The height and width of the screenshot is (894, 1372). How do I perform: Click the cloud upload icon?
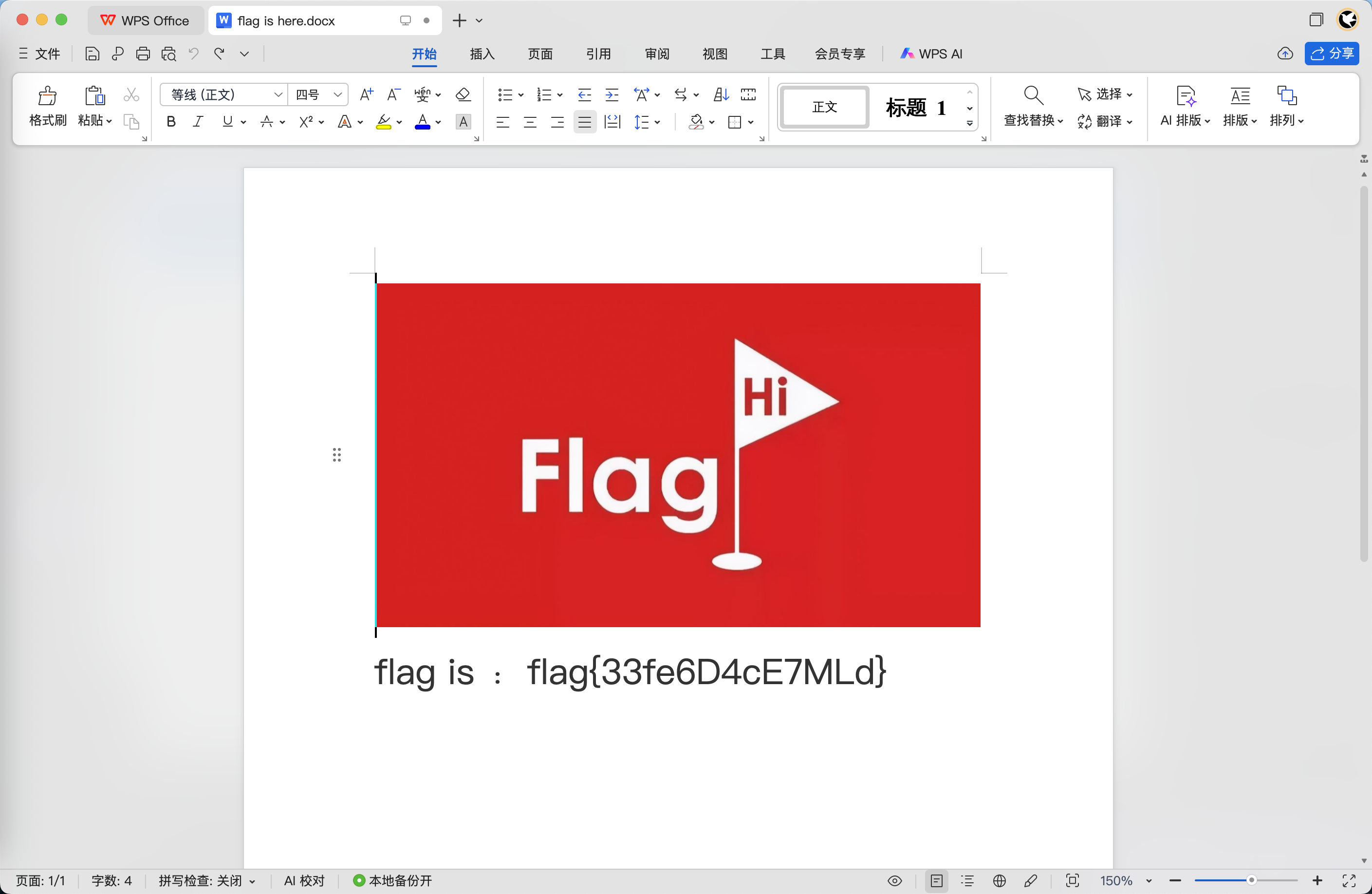tap(1285, 54)
